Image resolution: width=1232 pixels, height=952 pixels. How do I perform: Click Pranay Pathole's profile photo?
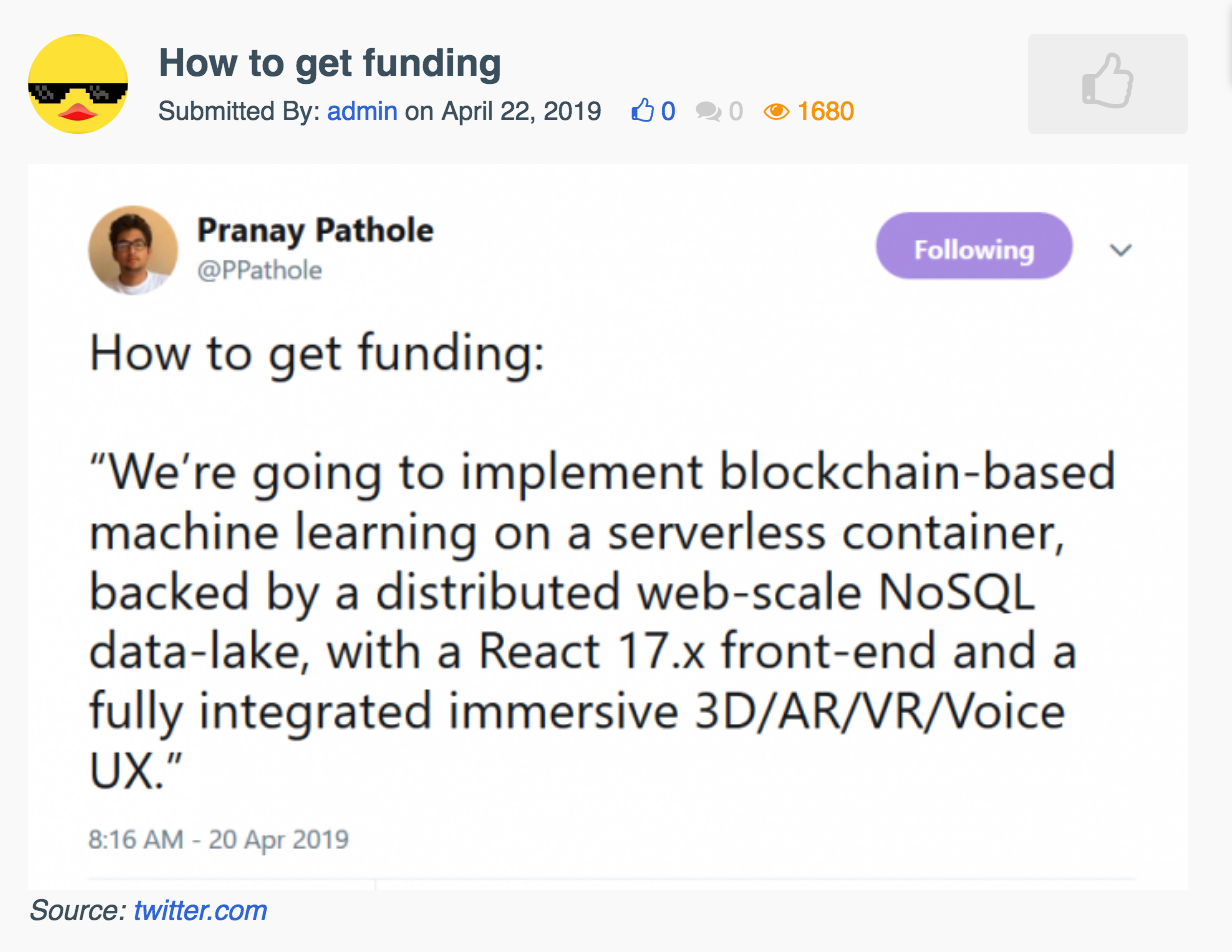pyautogui.click(x=133, y=250)
